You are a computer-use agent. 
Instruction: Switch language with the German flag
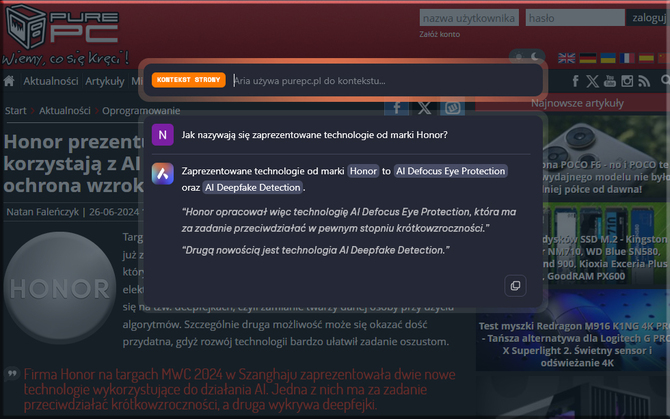pos(588,58)
